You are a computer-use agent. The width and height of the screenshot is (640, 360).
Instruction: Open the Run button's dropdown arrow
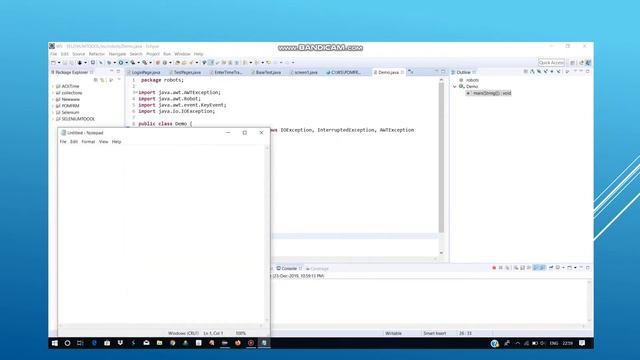pos(127,62)
